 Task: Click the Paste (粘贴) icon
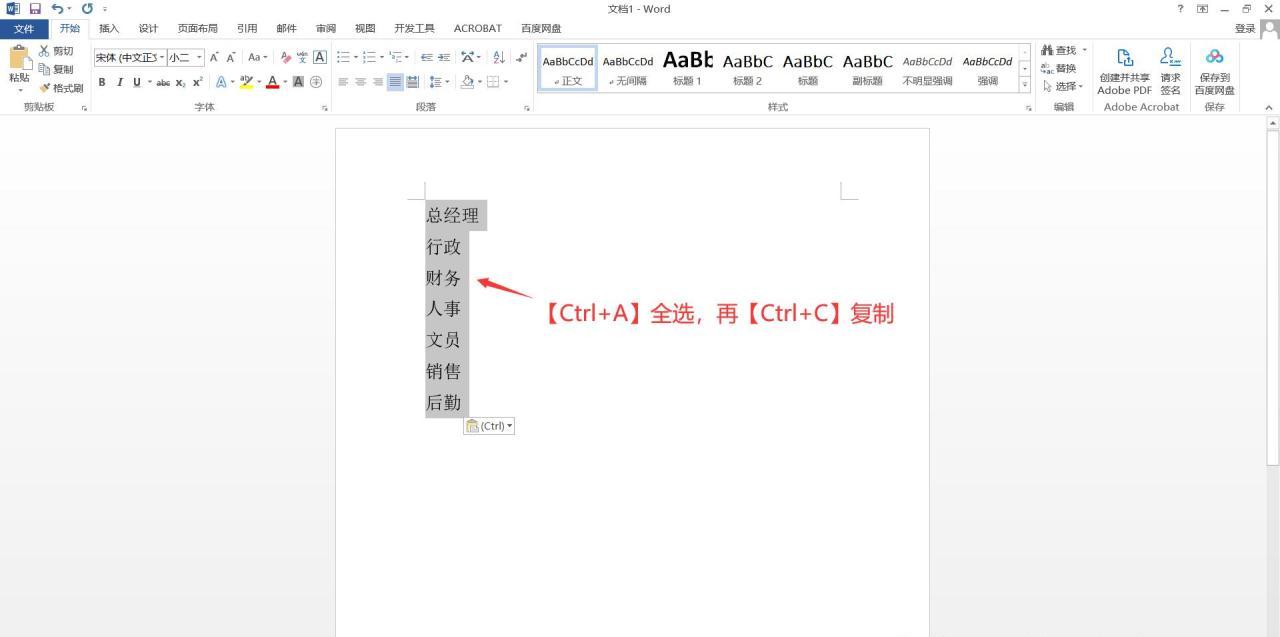pyautogui.click(x=19, y=59)
